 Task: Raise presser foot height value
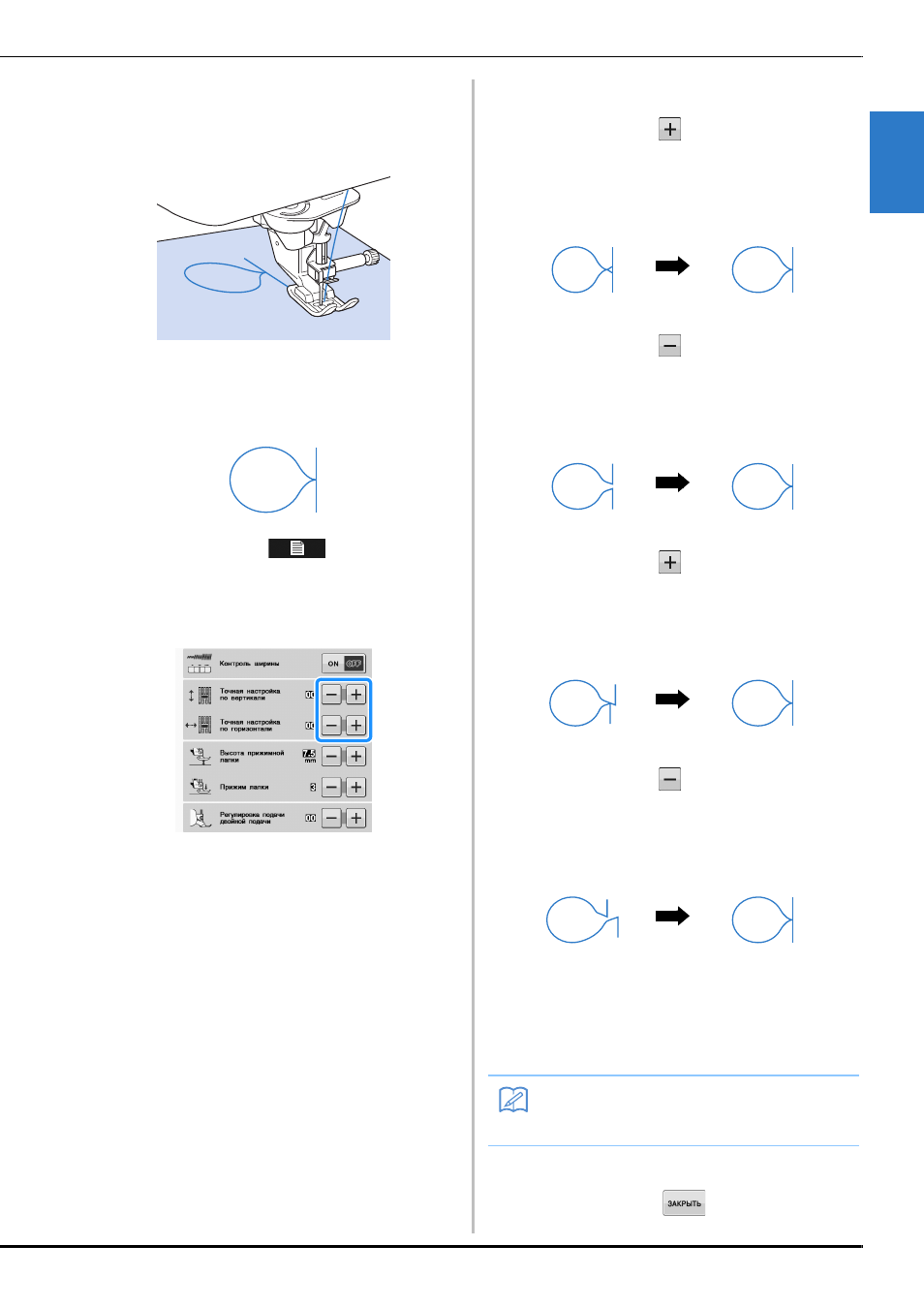point(356,757)
